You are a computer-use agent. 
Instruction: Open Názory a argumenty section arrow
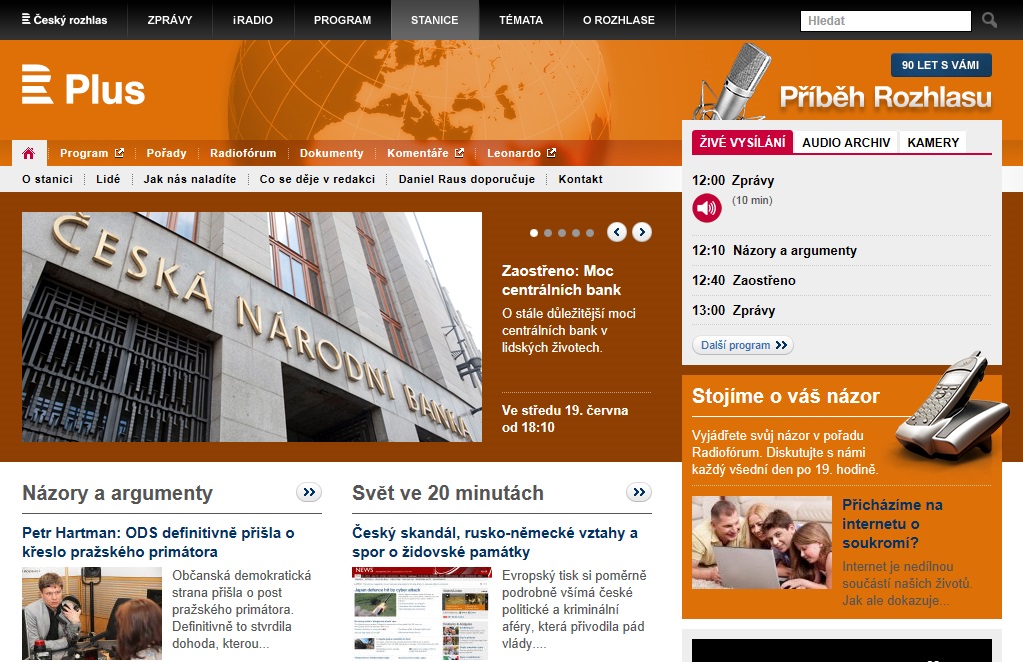pyautogui.click(x=308, y=492)
